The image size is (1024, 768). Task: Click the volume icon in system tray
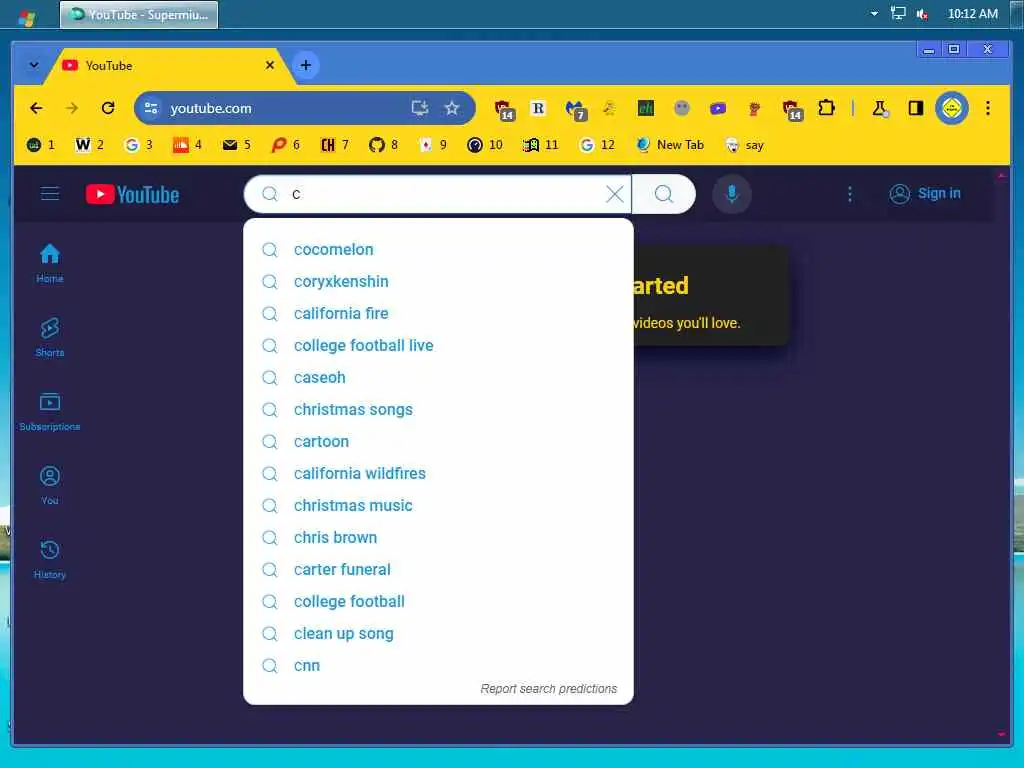coord(922,14)
